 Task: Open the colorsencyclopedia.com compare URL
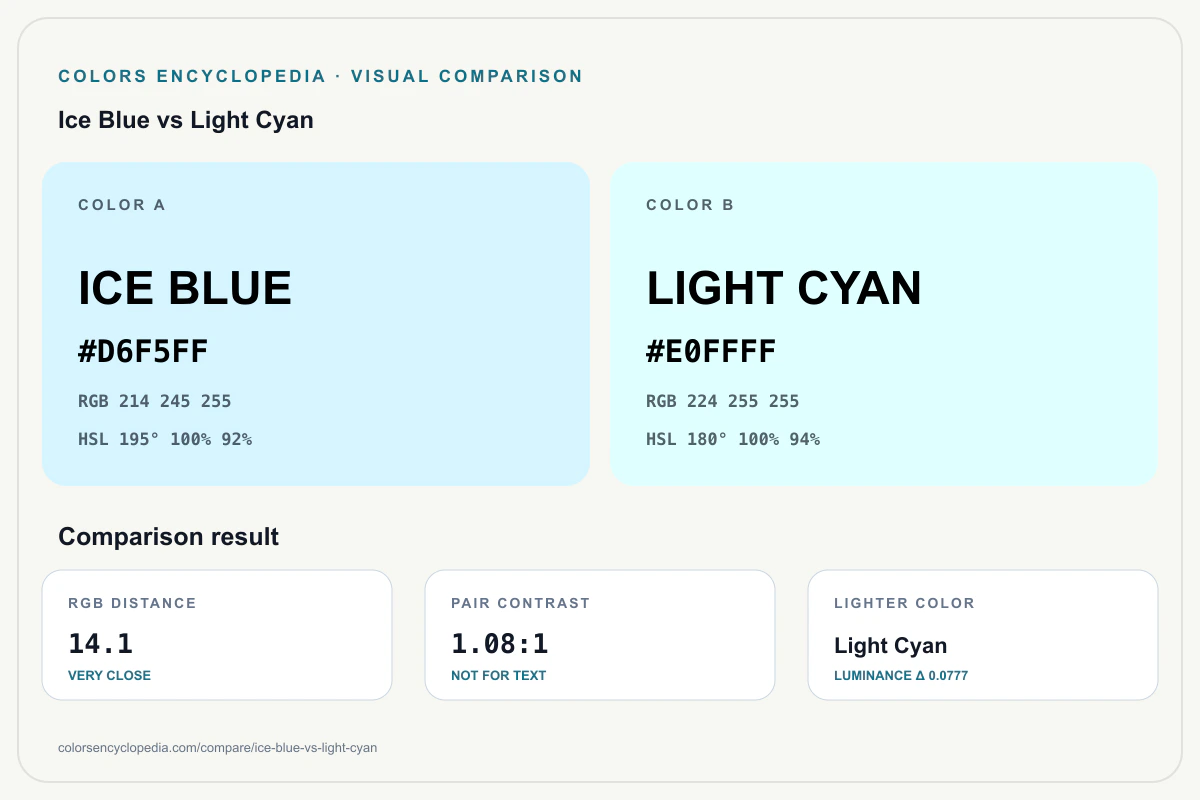218,747
